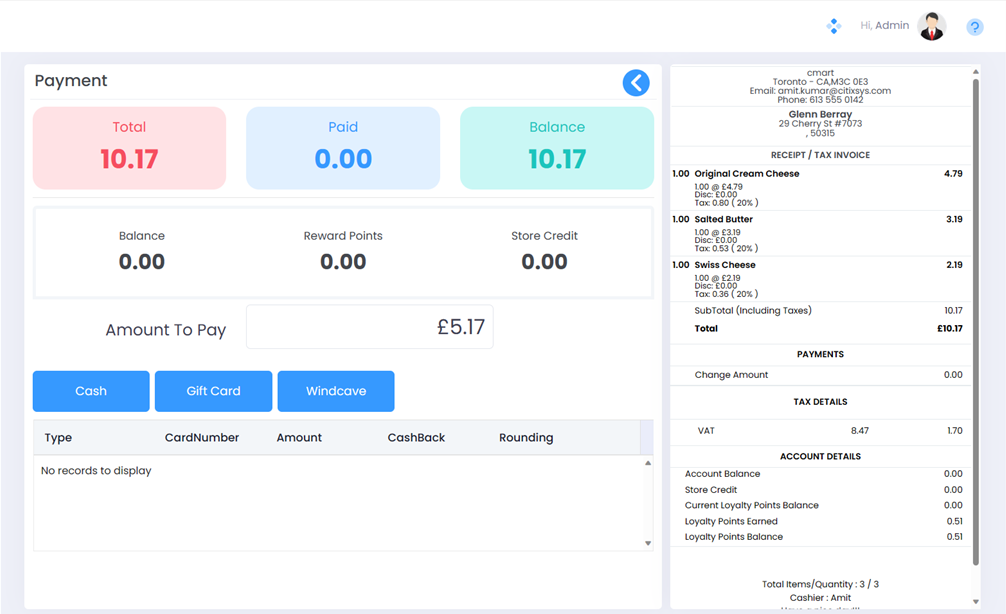Viewport: 1006px width, 614px height.
Task: Choose the Gift Card payment button
Action: point(213,391)
